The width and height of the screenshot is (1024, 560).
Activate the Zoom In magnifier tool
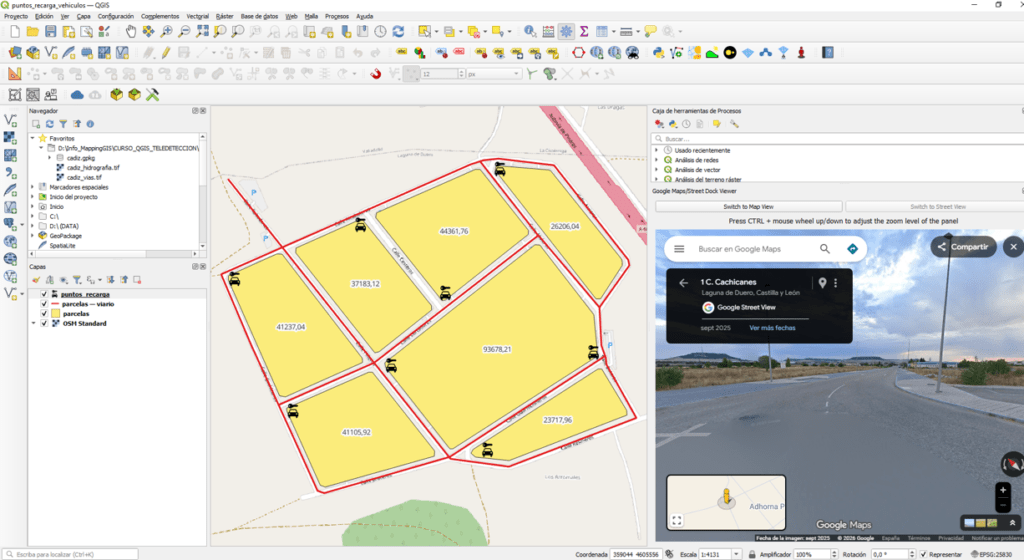coord(167,31)
